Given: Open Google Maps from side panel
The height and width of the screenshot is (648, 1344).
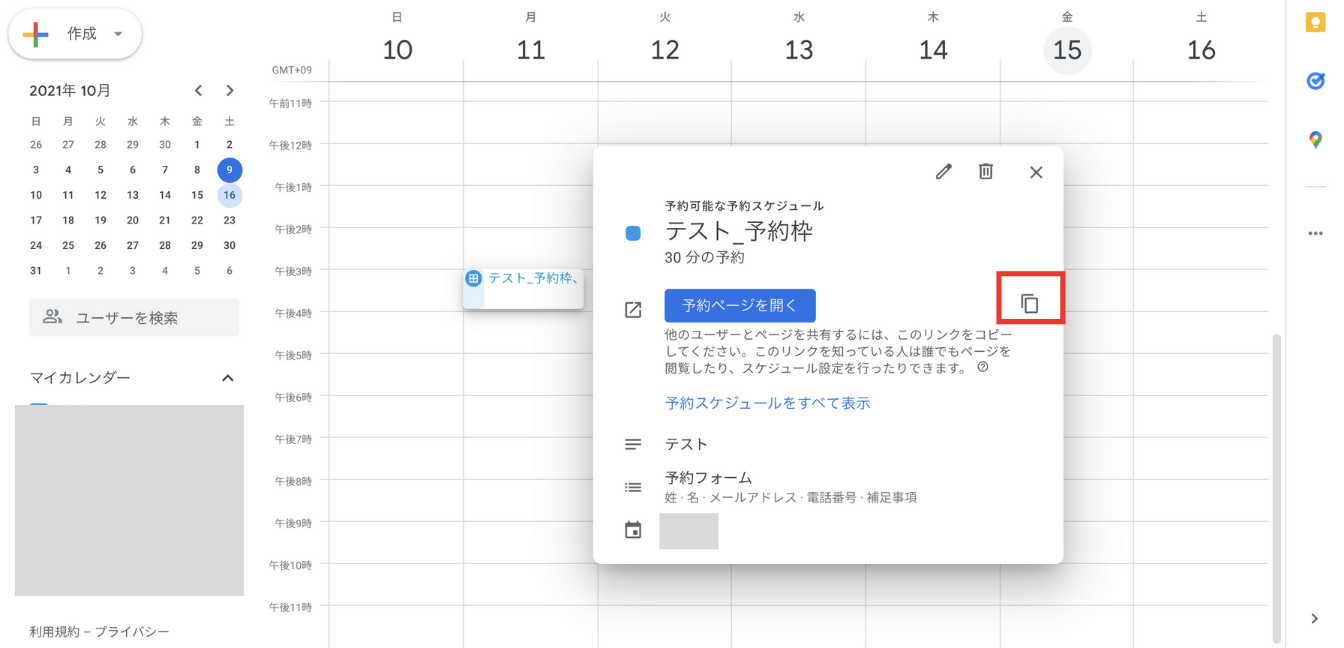Looking at the screenshot, I should coord(1315,140).
